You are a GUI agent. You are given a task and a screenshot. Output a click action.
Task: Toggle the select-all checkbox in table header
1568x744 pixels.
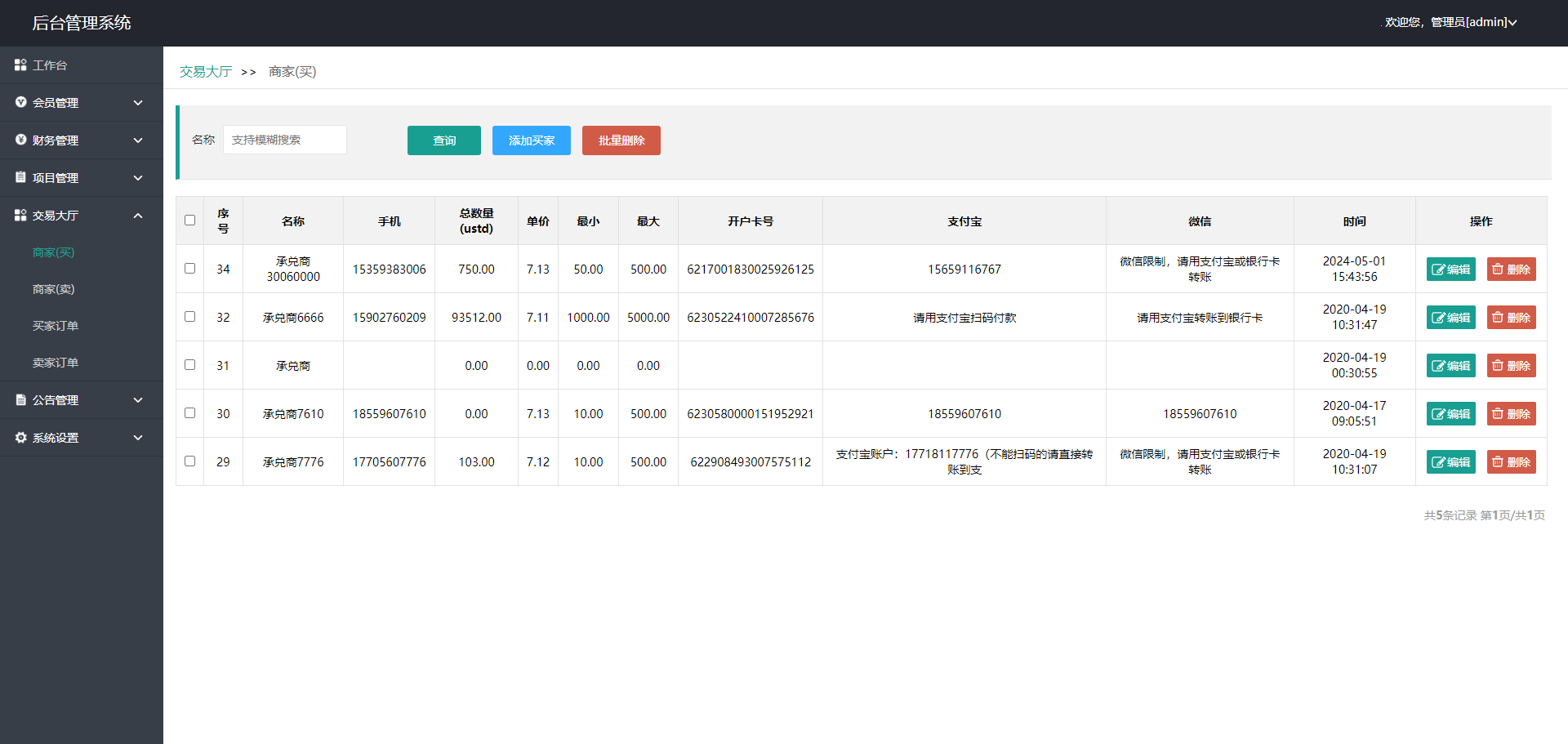point(189,220)
